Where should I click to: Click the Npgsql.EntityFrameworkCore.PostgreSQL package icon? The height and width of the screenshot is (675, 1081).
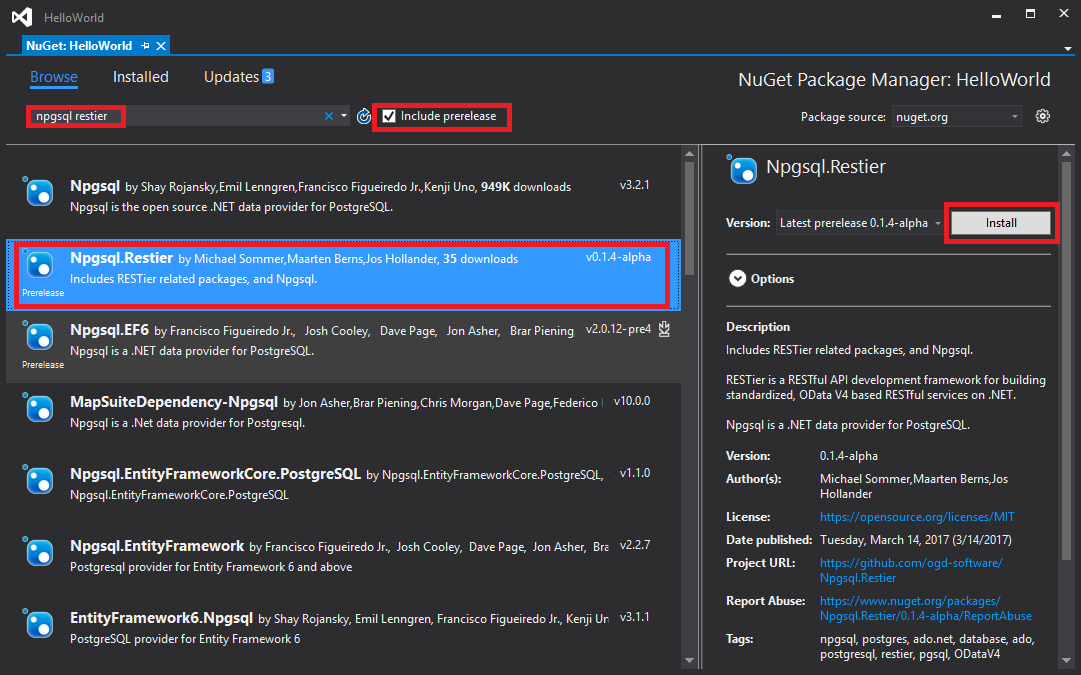38,480
